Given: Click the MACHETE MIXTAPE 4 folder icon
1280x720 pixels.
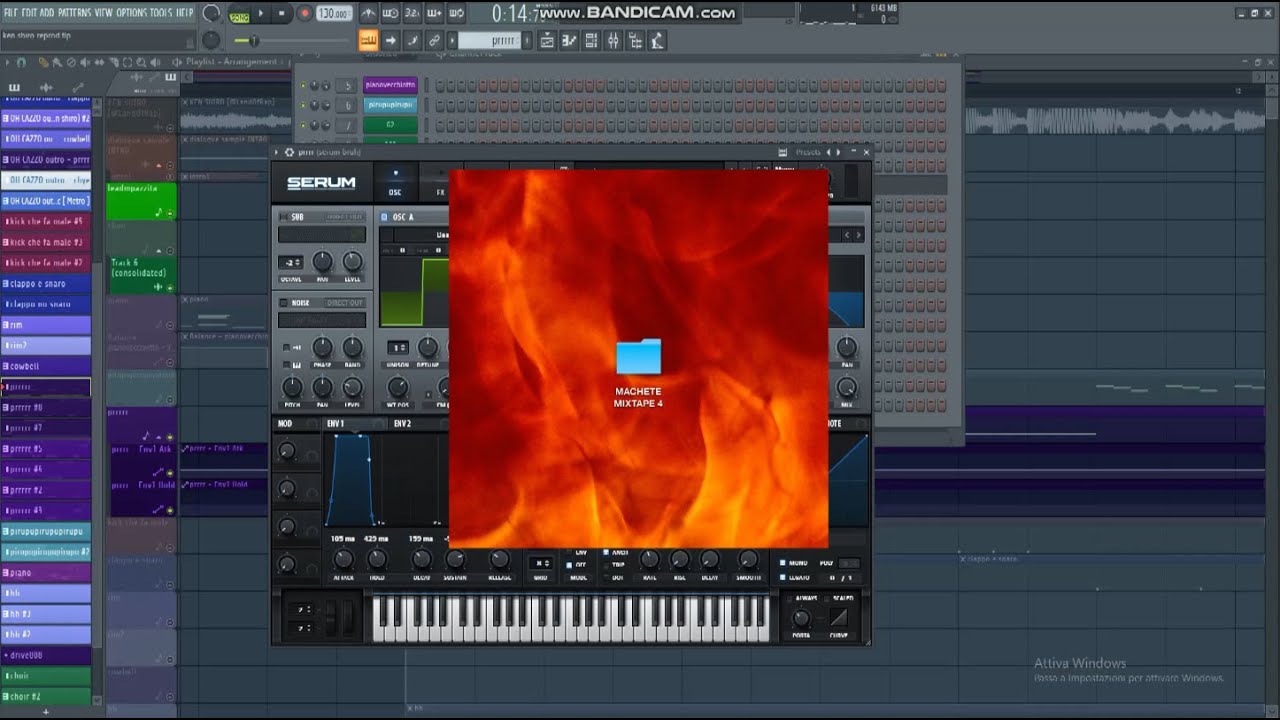Looking at the screenshot, I should [x=638, y=357].
